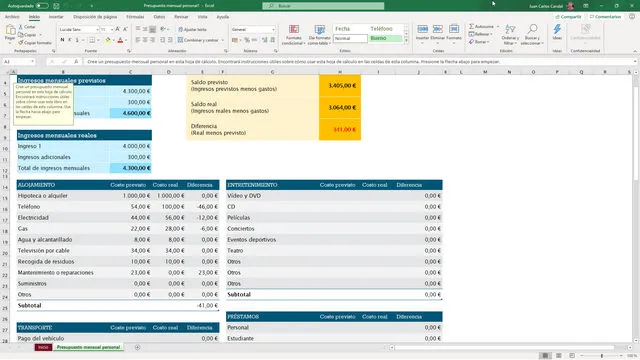This screenshot has width=640, height=360.
Task: Toggle italic K formatting
Action: click(70, 40)
